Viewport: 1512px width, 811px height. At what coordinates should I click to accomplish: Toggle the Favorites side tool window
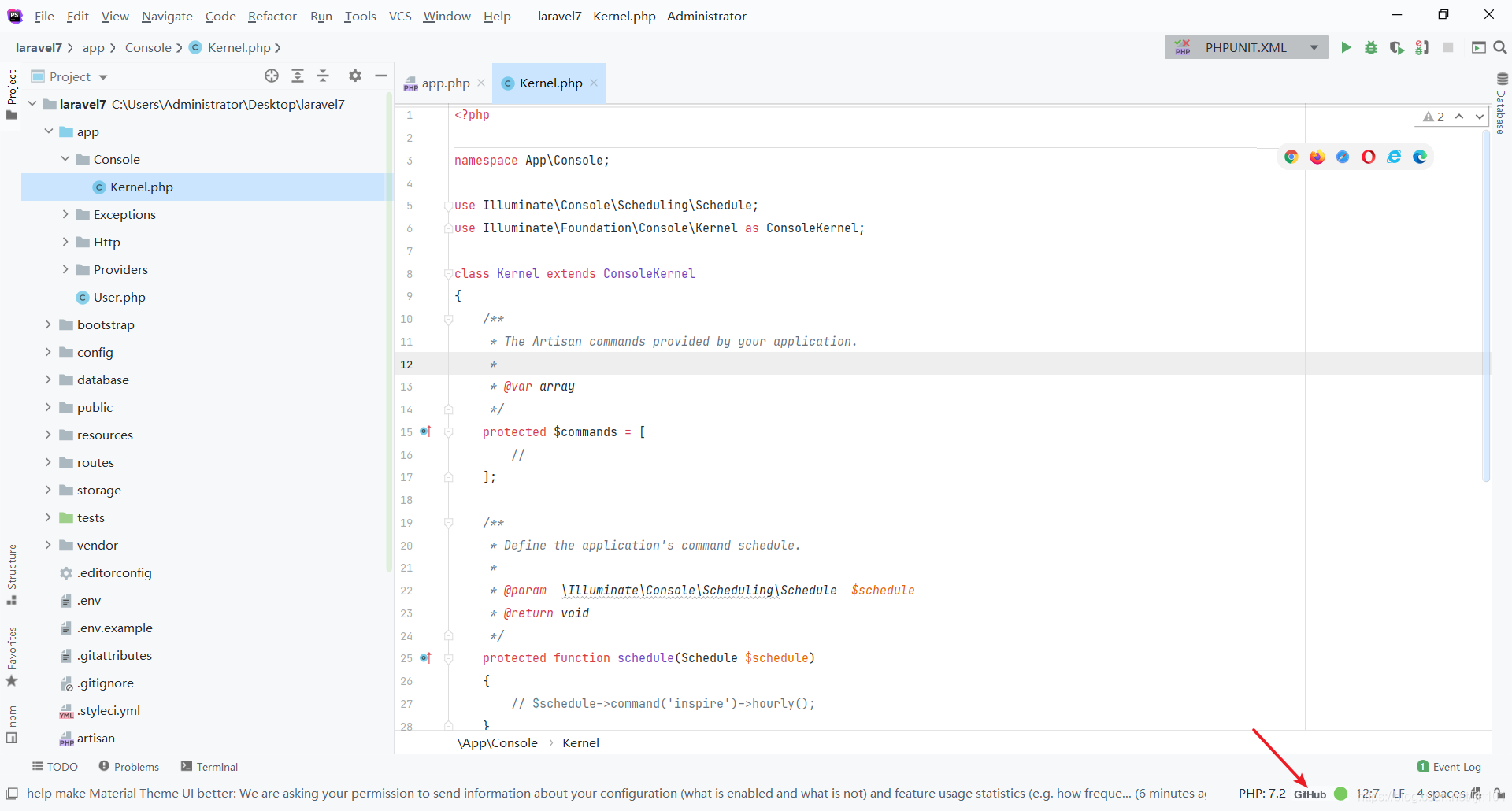pyautogui.click(x=12, y=657)
